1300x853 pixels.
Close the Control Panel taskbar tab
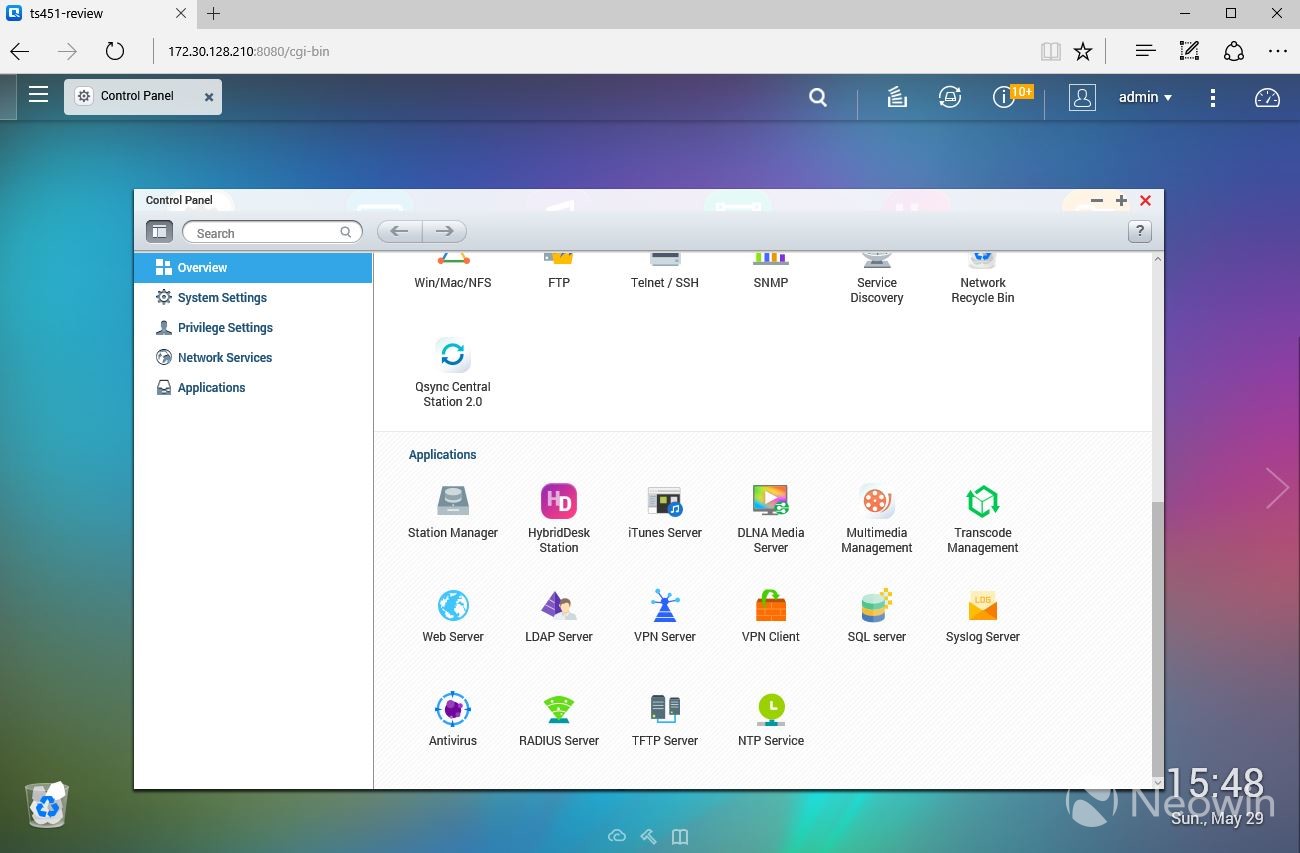tap(209, 97)
